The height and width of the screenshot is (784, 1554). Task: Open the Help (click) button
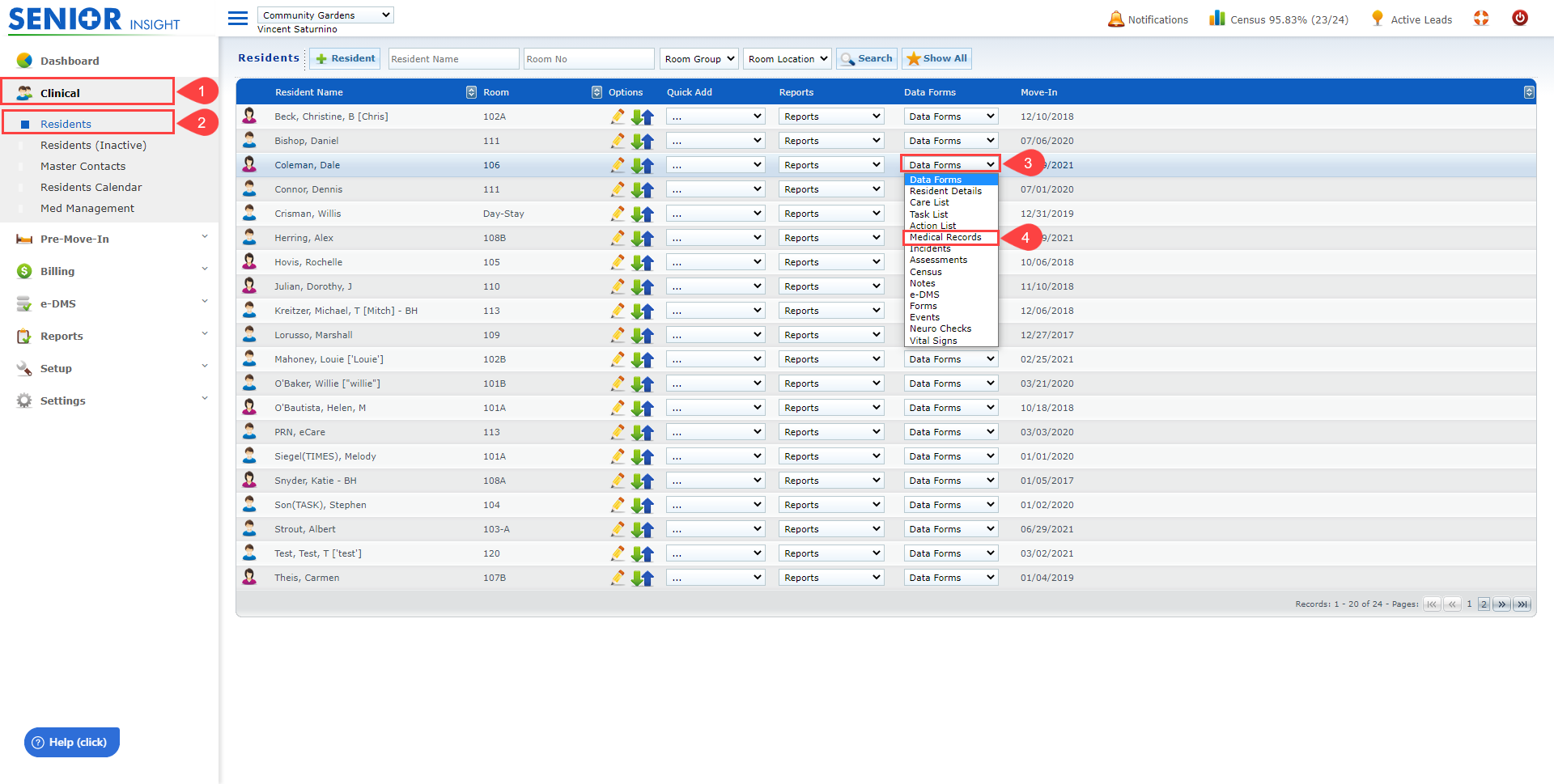click(x=72, y=742)
